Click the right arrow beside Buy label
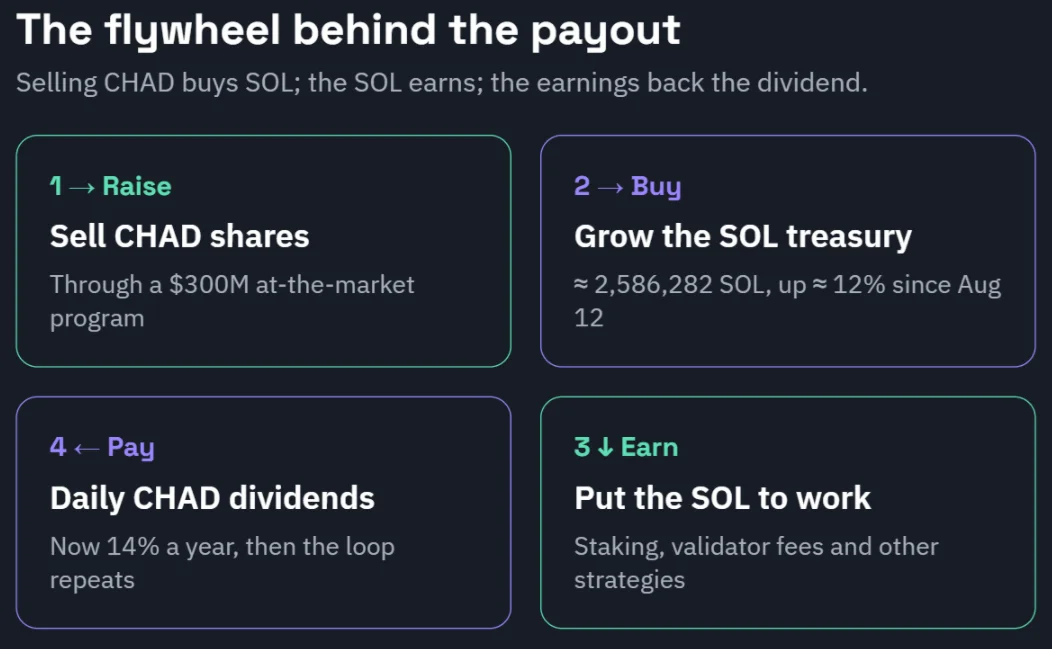The width and height of the screenshot is (1052, 649). (x=610, y=187)
